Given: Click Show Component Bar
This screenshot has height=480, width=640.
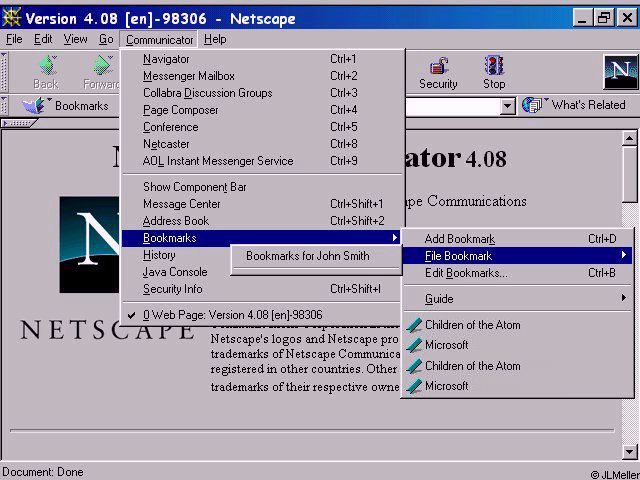Looking at the screenshot, I should pyautogui.click(x=261, y=187).
